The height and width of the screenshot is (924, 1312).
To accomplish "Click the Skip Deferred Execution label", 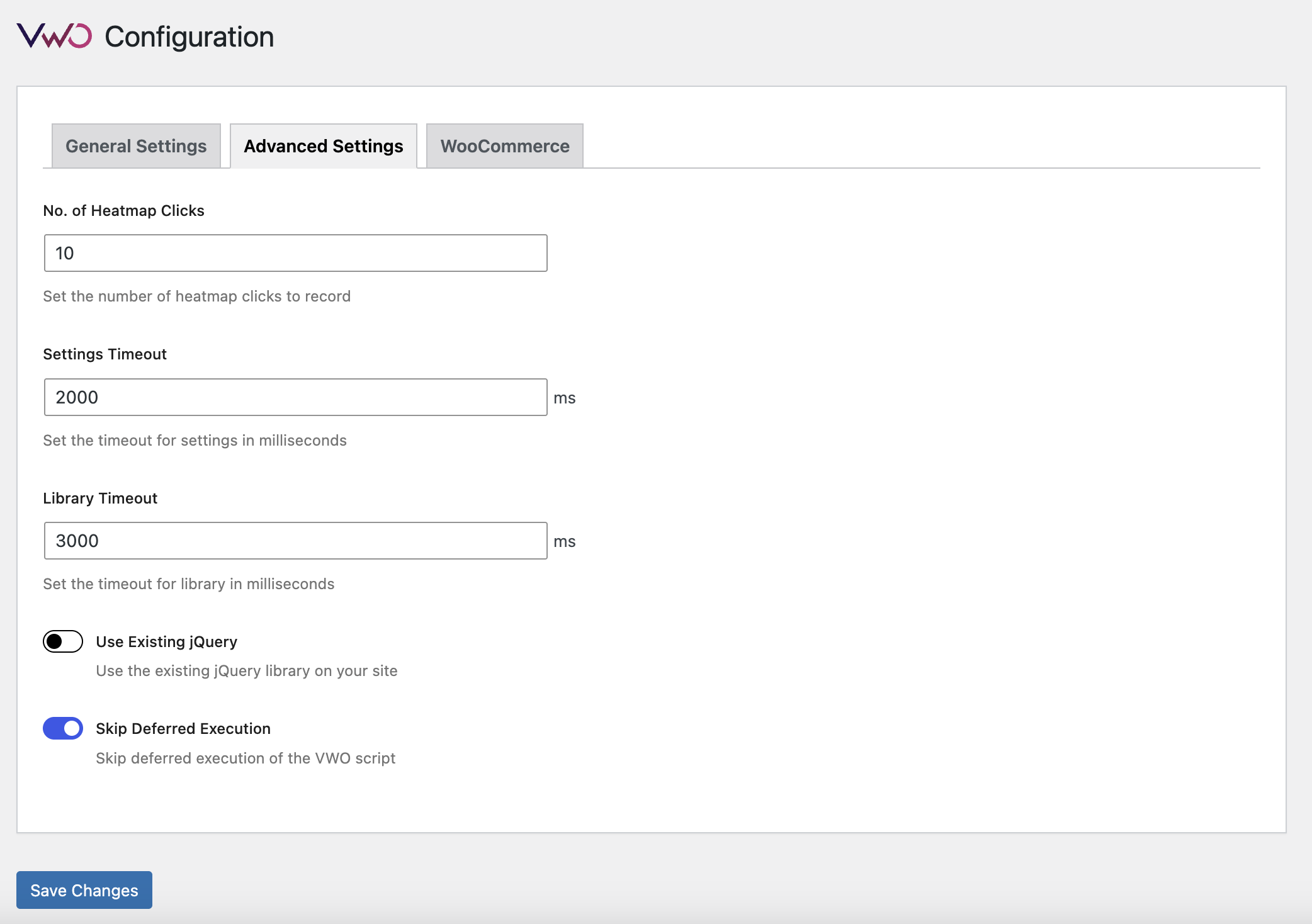I will tap(183, 728).
